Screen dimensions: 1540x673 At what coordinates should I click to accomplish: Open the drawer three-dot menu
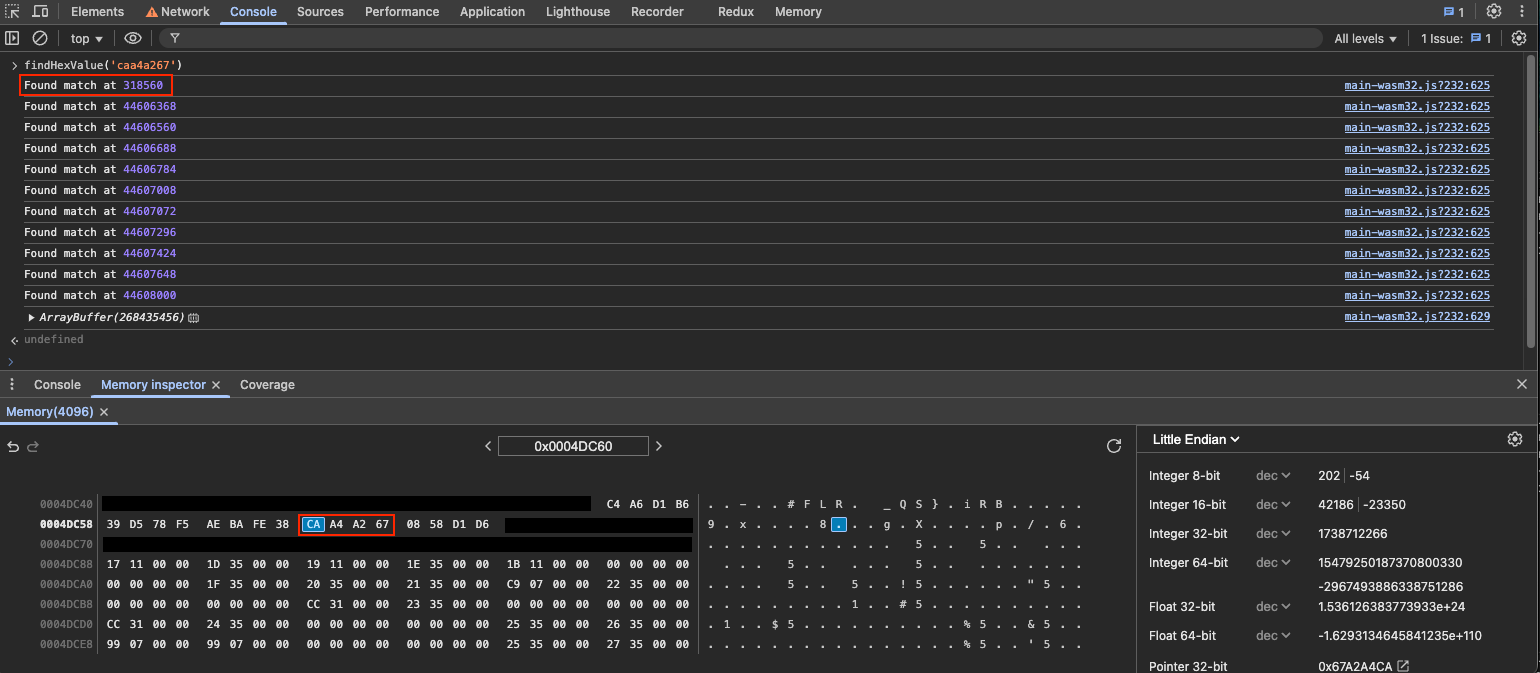coord(12,384)
